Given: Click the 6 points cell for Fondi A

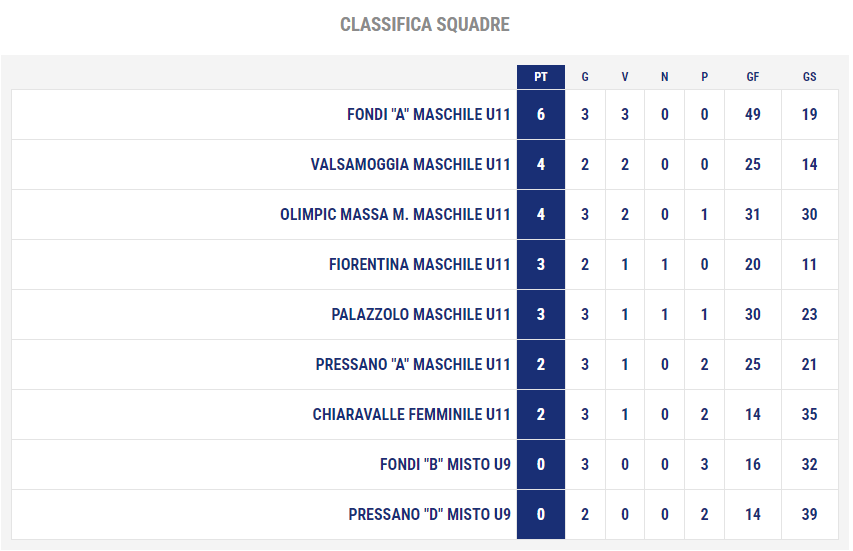Looking at the screenshot, I should (x=540, y=114).
